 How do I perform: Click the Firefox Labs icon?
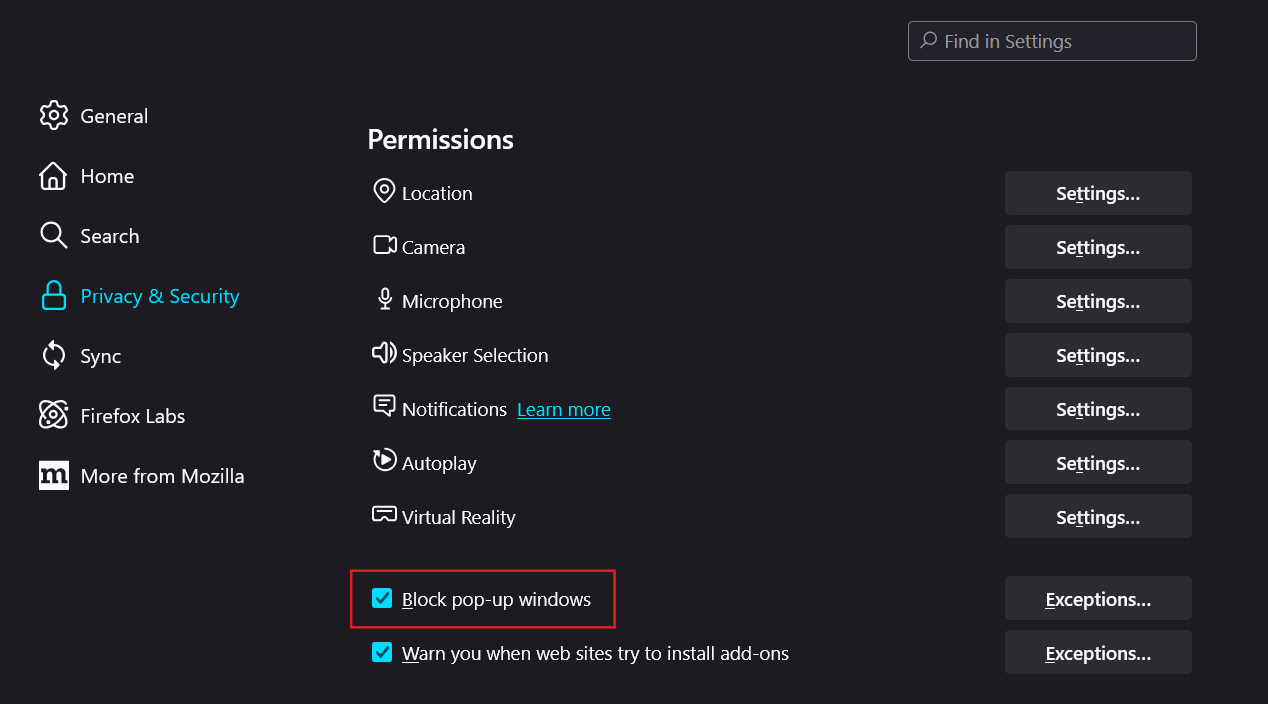[x=53, y=416]
